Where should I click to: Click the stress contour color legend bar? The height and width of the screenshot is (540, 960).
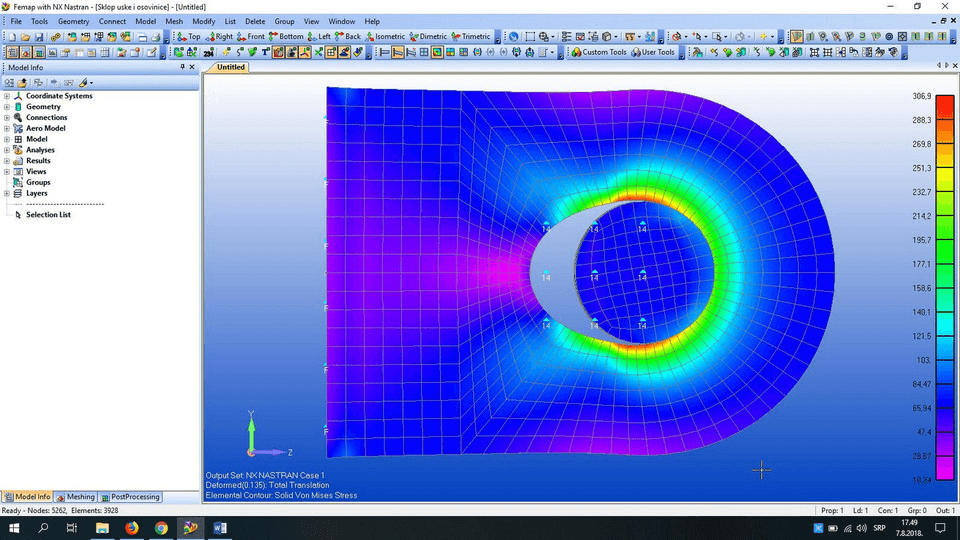(x=944, y=288)
